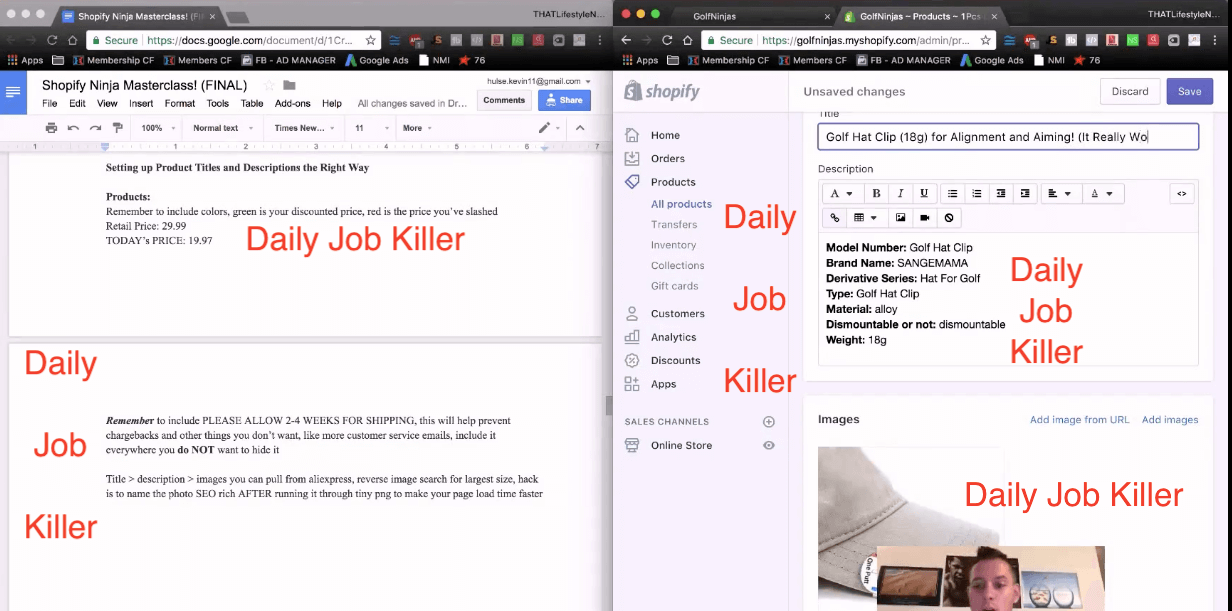Screen dimensions: 1232x611
Task: Bookmark the Shopify admin page with star
Action: [x=985, y=40]
